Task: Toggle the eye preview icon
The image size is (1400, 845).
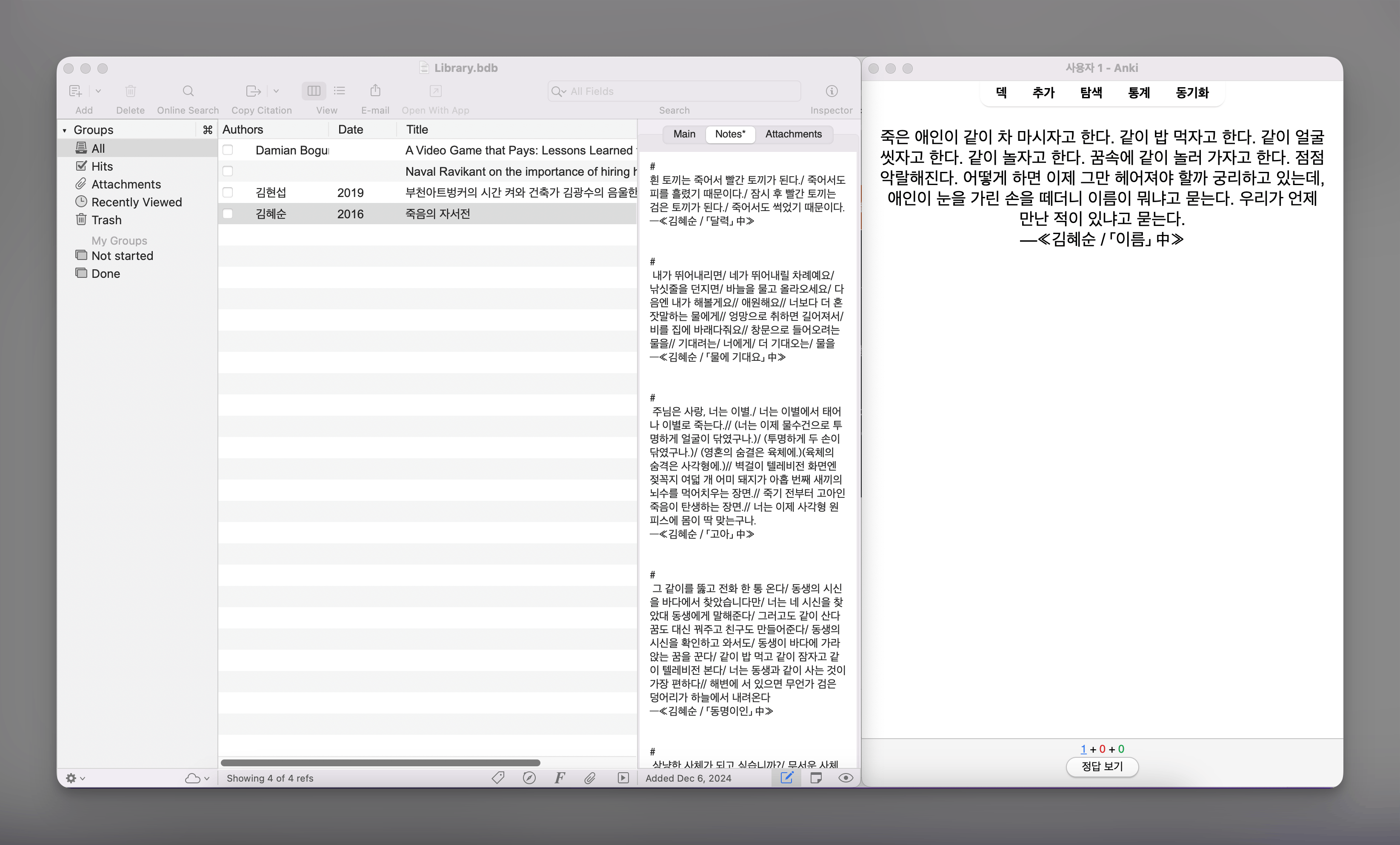Action: point(846,778)
